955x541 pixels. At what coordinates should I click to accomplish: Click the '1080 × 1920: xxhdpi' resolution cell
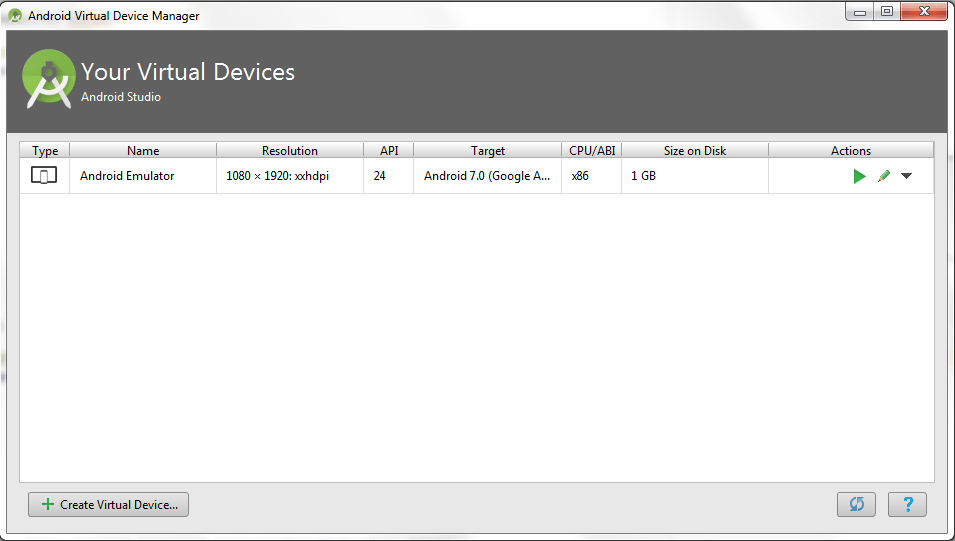[290, 176]
